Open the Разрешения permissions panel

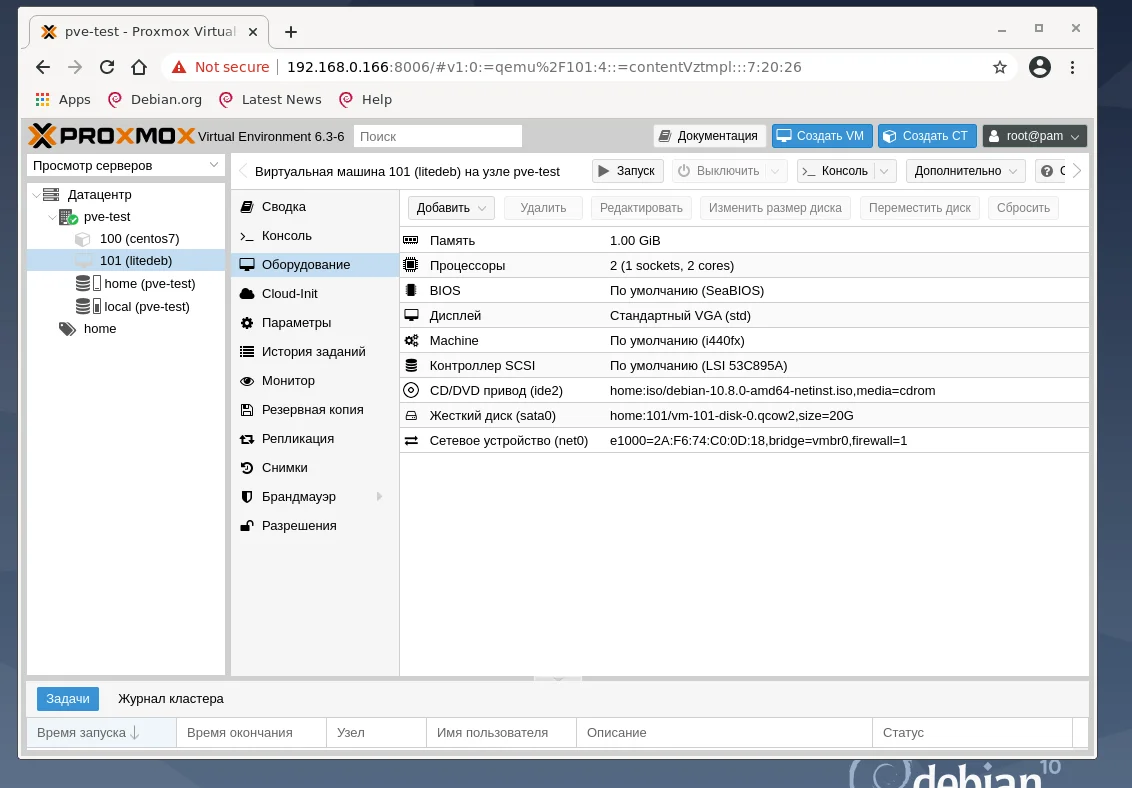click(x=297, y=525)
